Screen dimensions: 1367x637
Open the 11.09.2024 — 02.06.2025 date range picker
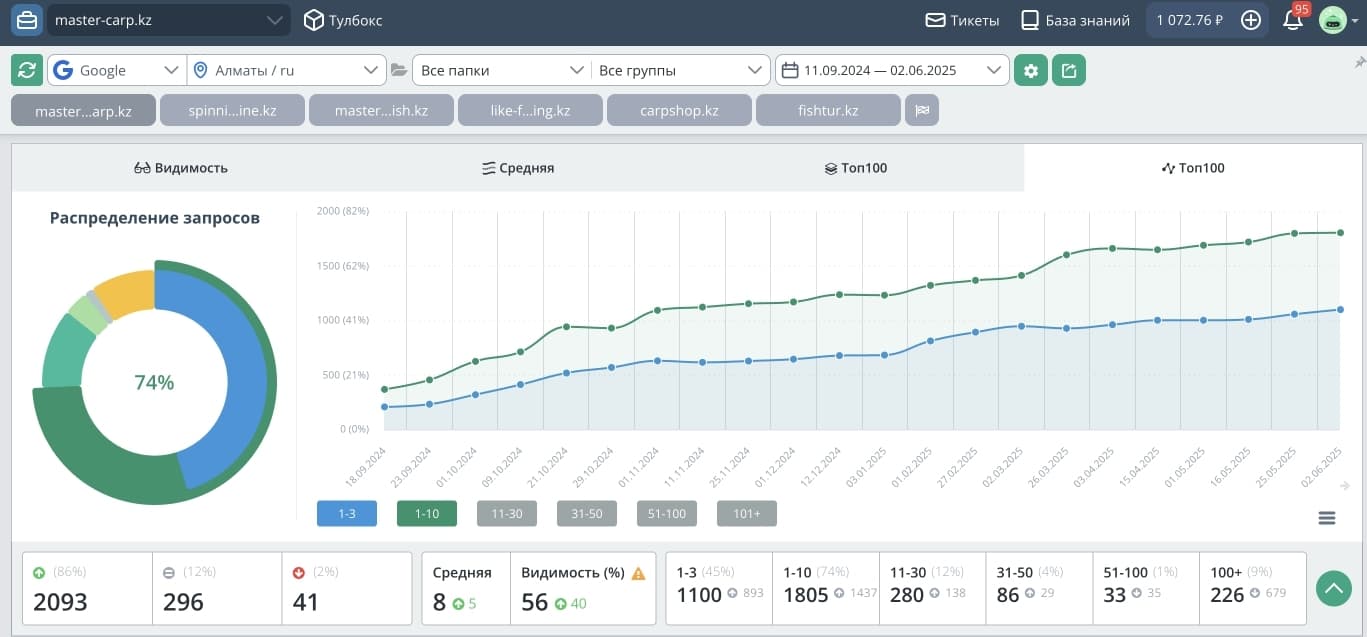point(891,70)
